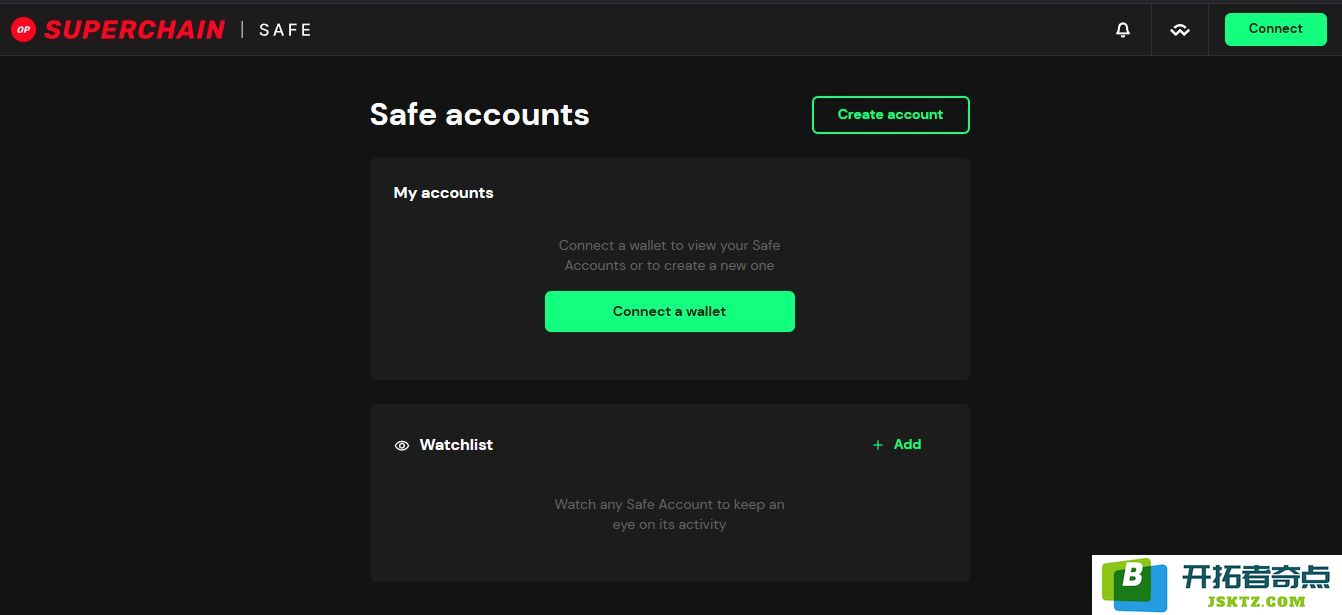The image size is (1342, 615).
Task: Click the Watchlist heading
Action: click(456, 445)
